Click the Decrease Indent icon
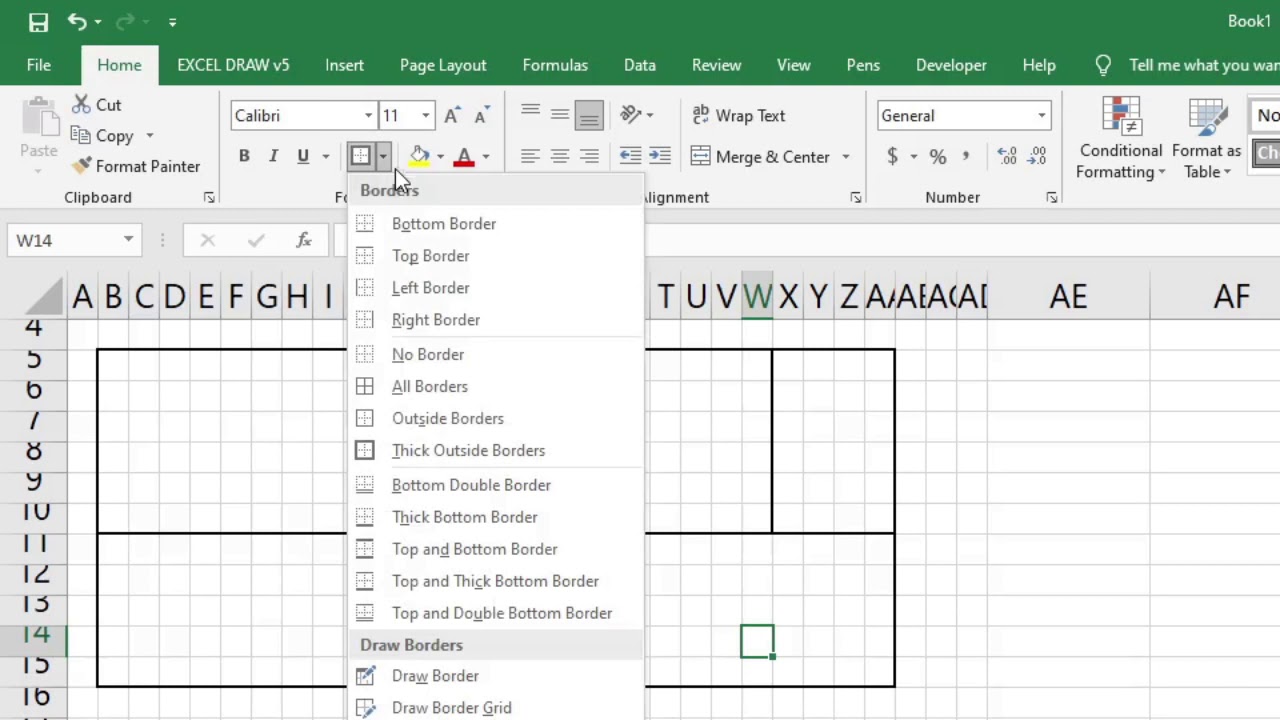This screenshot has height=720, width=1280. coord(630,156)
